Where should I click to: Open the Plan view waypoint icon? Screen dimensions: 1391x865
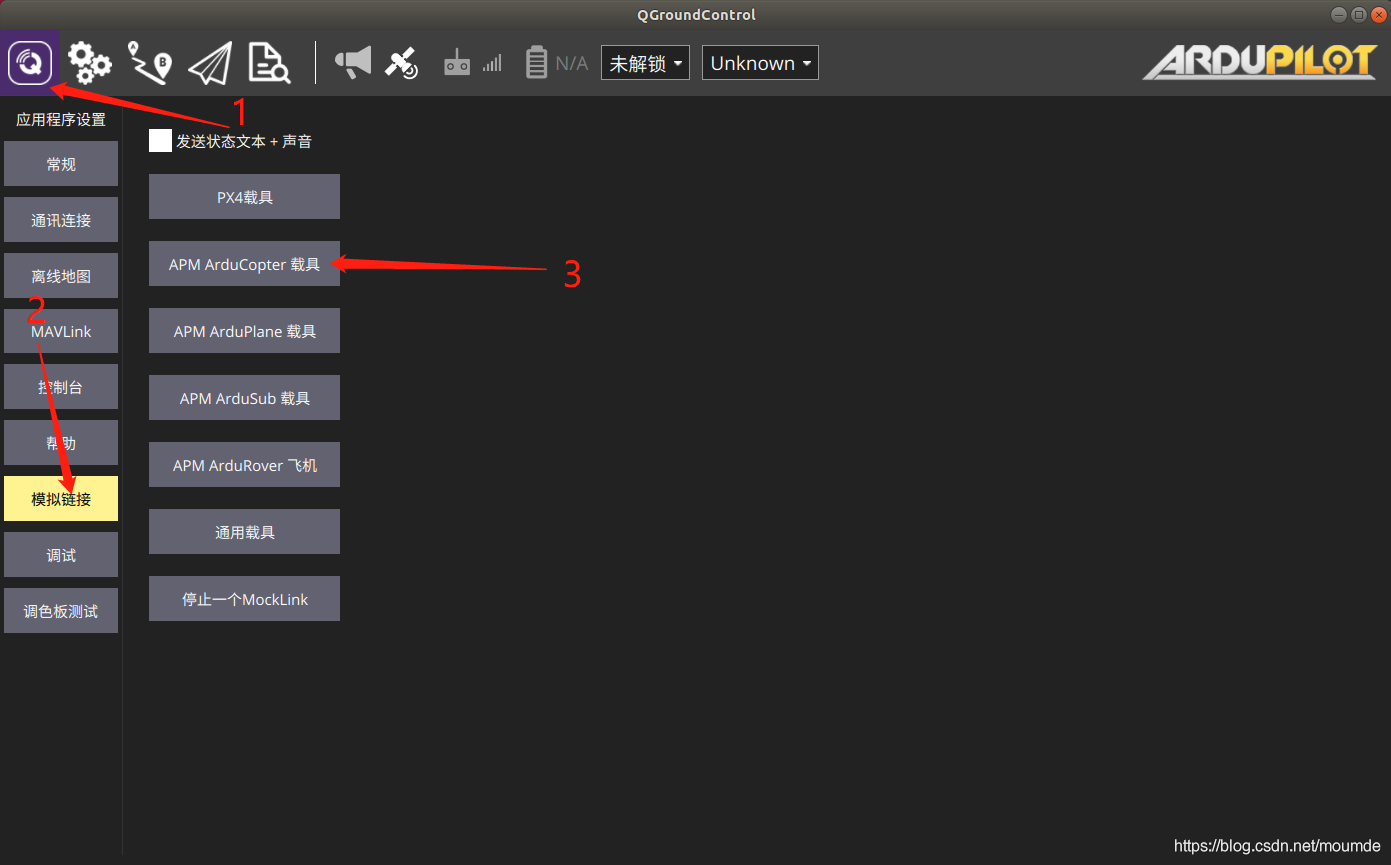(150, 63)
